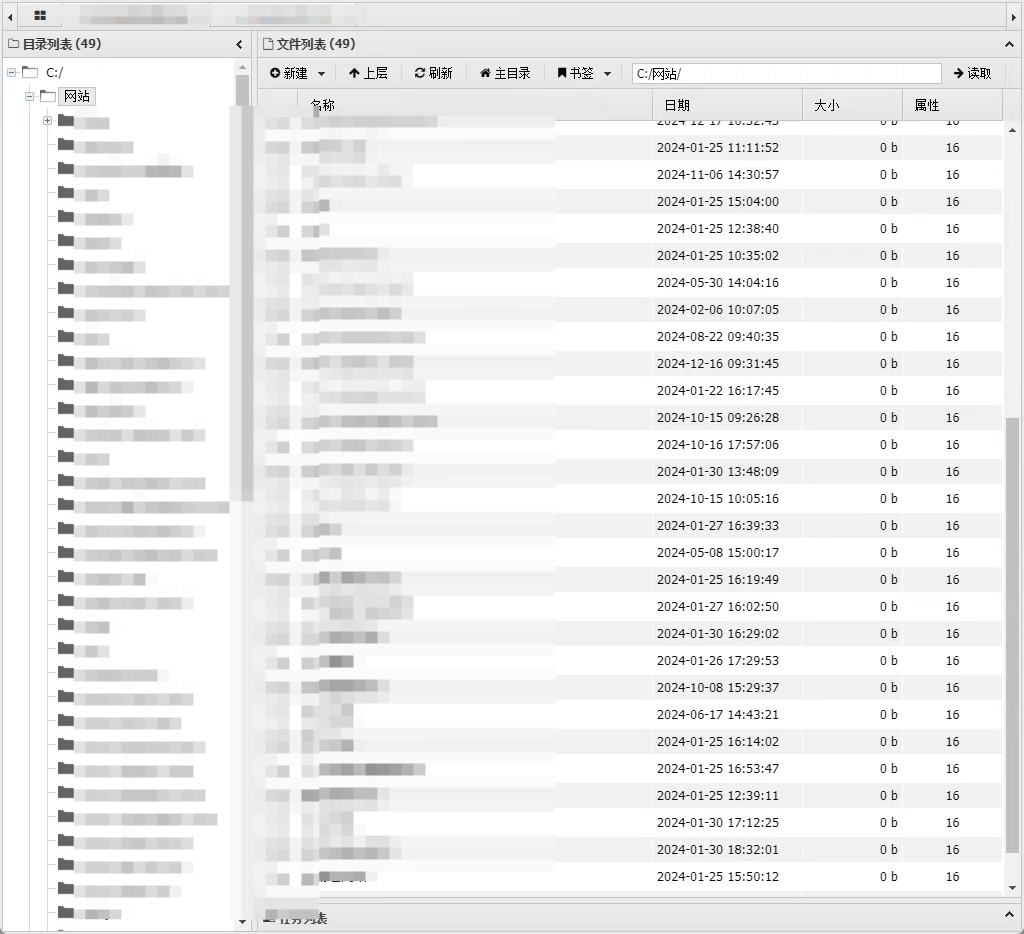
Task: Click the grid home tab icon
Action: (x=40, y=15)
